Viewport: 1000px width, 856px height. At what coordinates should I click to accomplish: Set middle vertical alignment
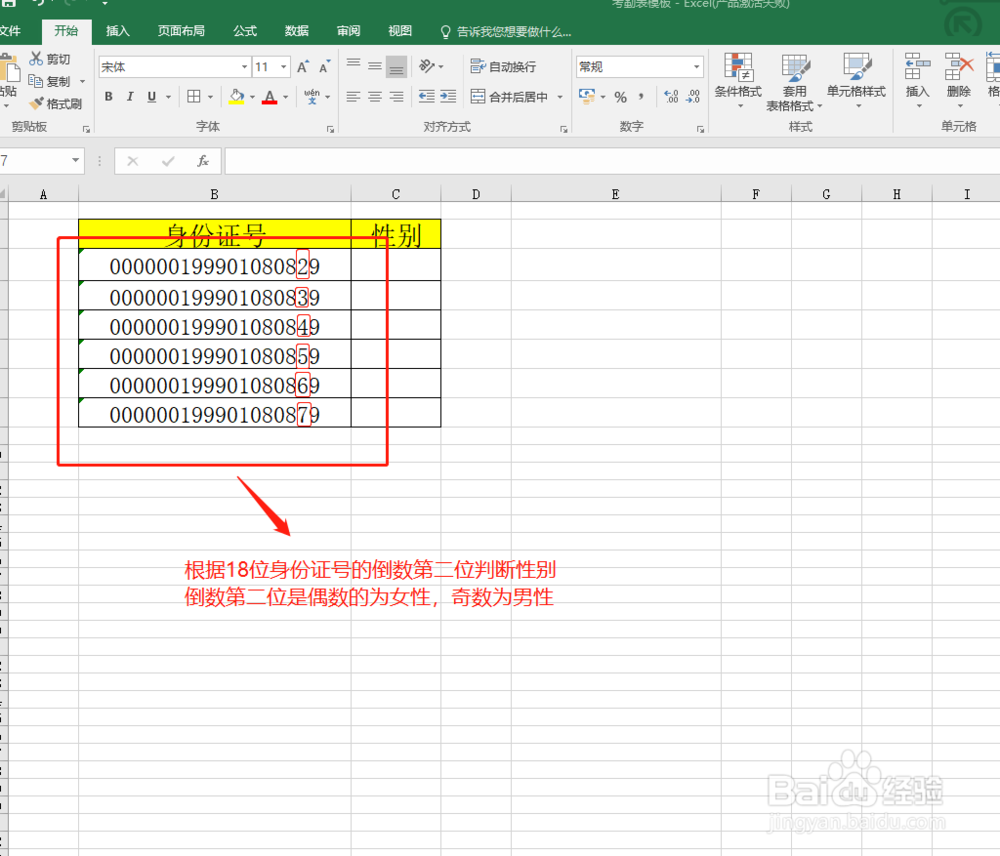click(375, 65)
